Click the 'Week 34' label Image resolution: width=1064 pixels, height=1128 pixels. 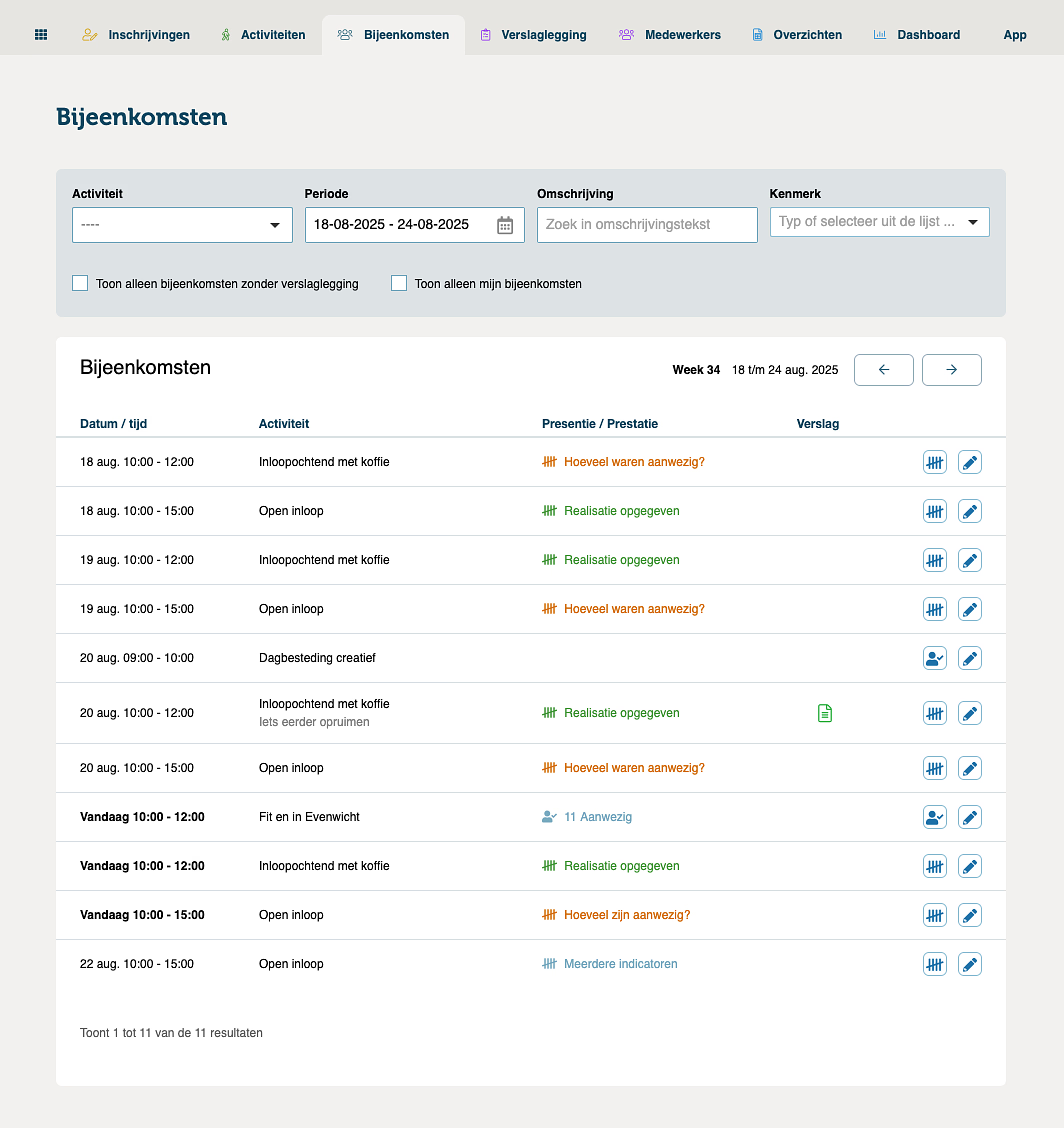(x=696, y=370)
